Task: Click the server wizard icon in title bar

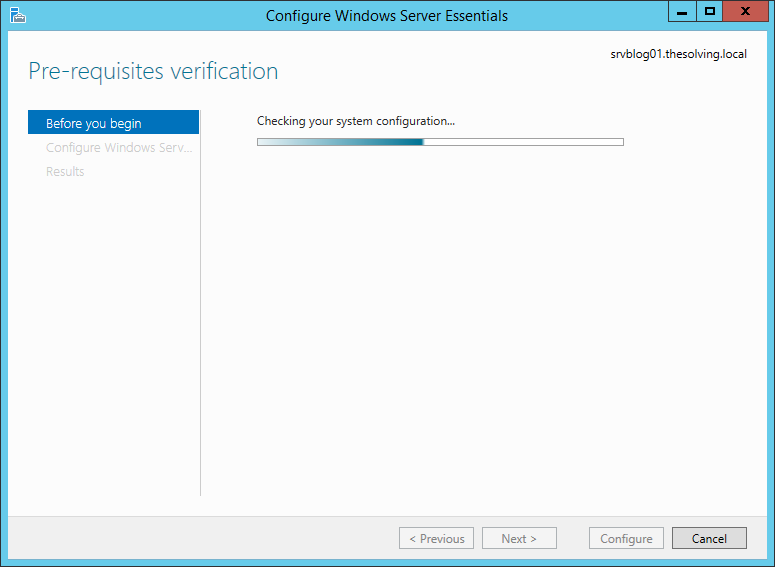Action: (17, 15)
